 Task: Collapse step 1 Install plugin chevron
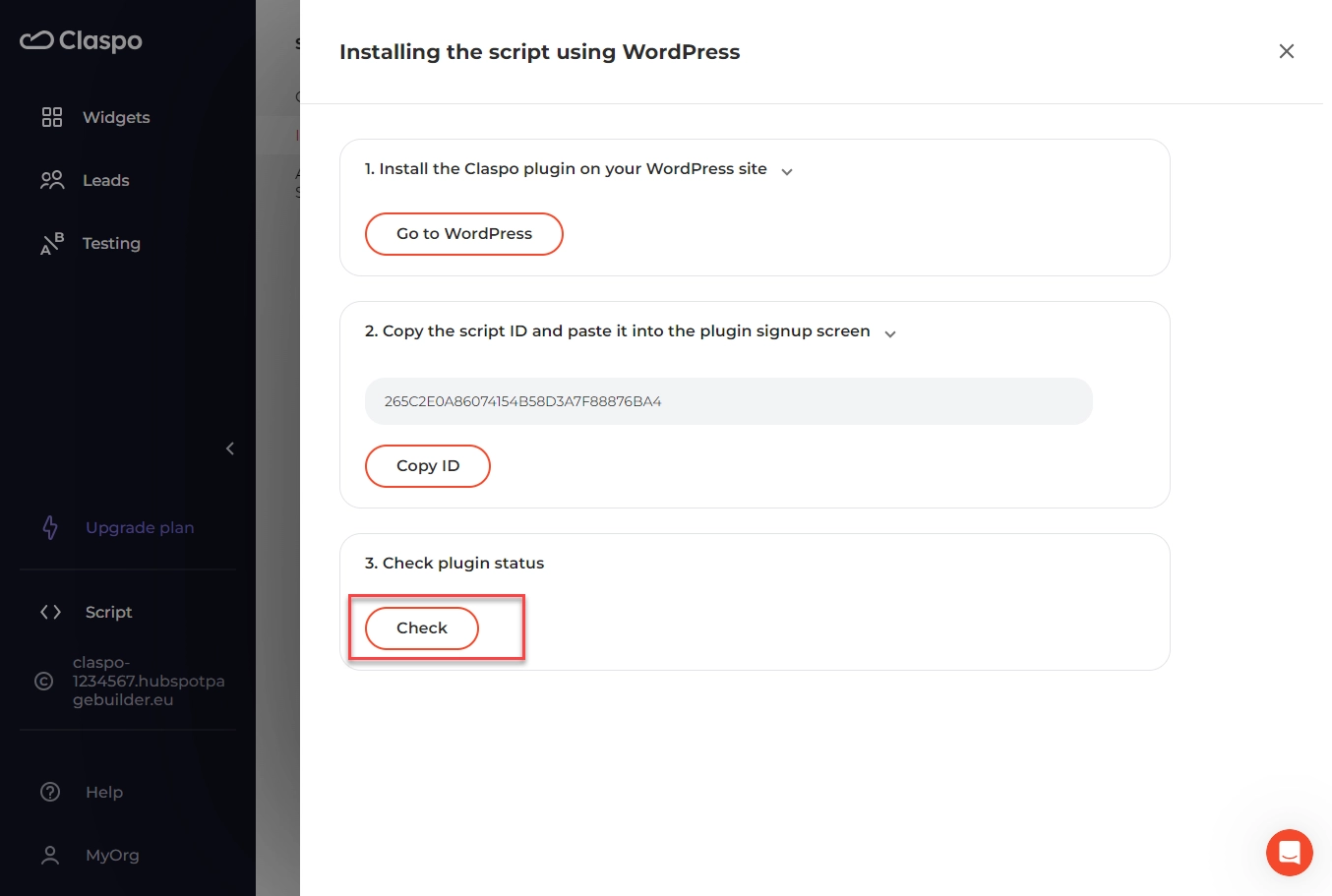pos(787,171)
